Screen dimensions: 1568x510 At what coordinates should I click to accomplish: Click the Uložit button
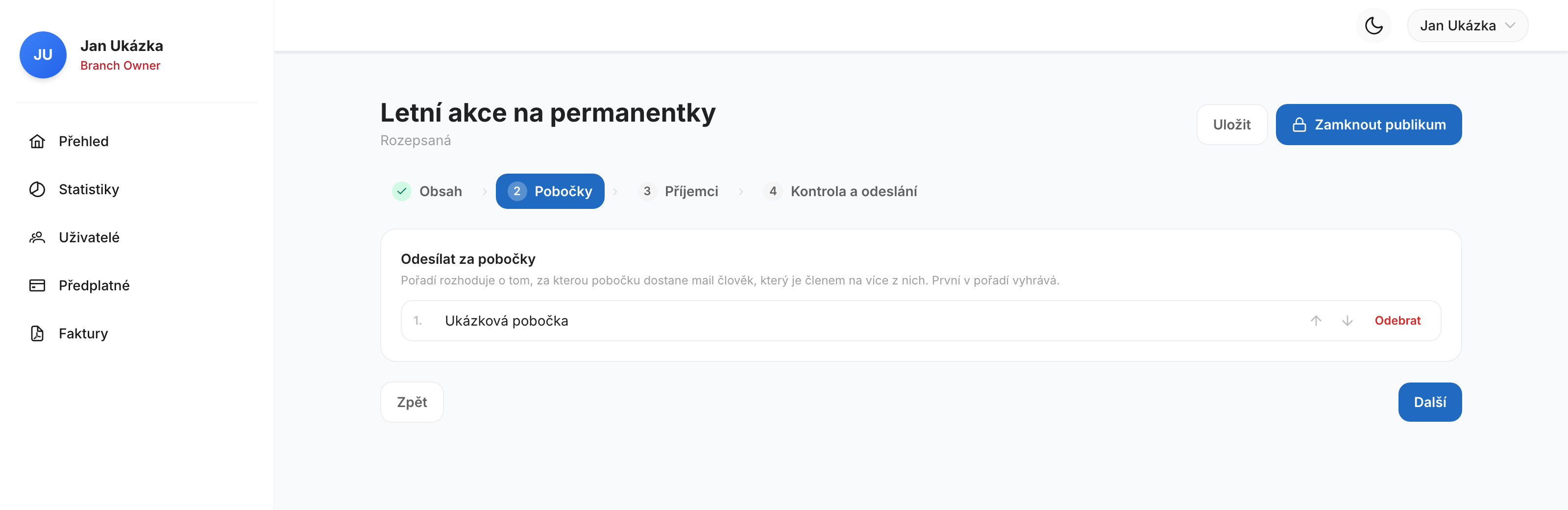point(1231,125)
